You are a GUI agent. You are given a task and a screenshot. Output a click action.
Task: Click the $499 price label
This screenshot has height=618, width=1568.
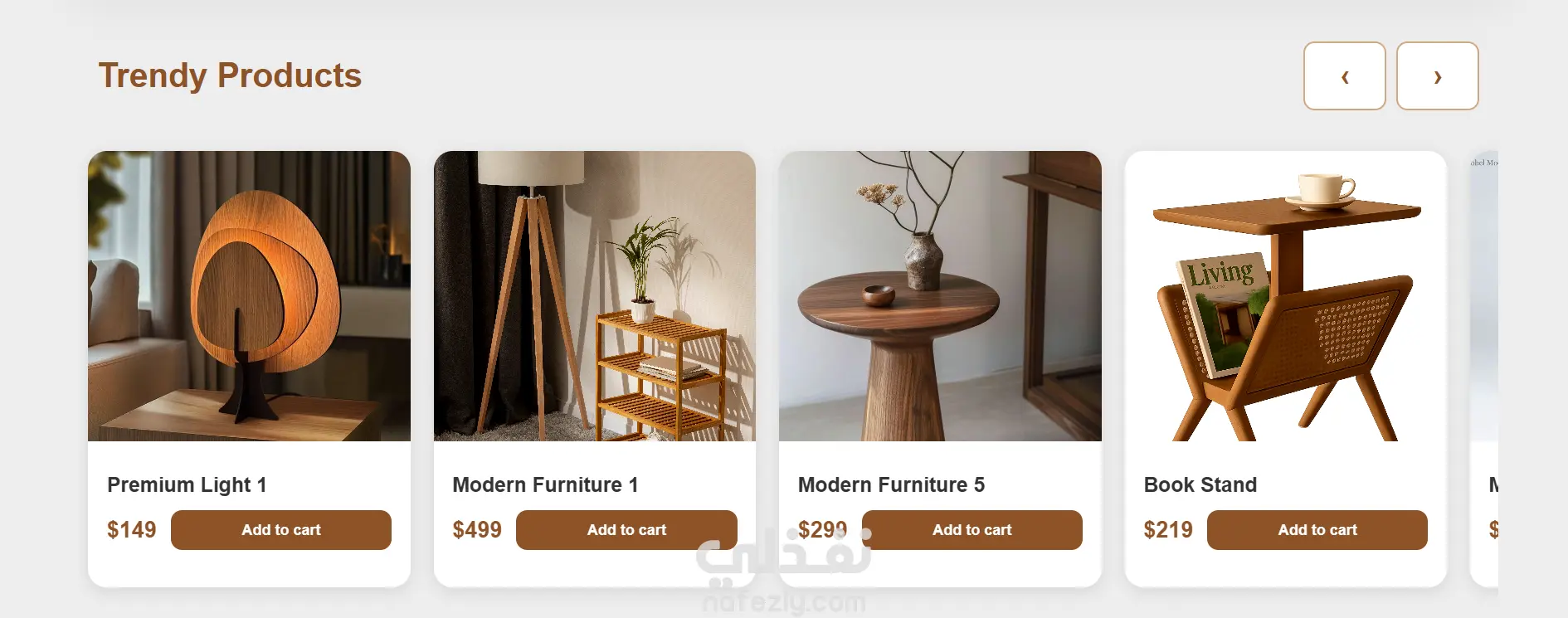pos(477,530)
